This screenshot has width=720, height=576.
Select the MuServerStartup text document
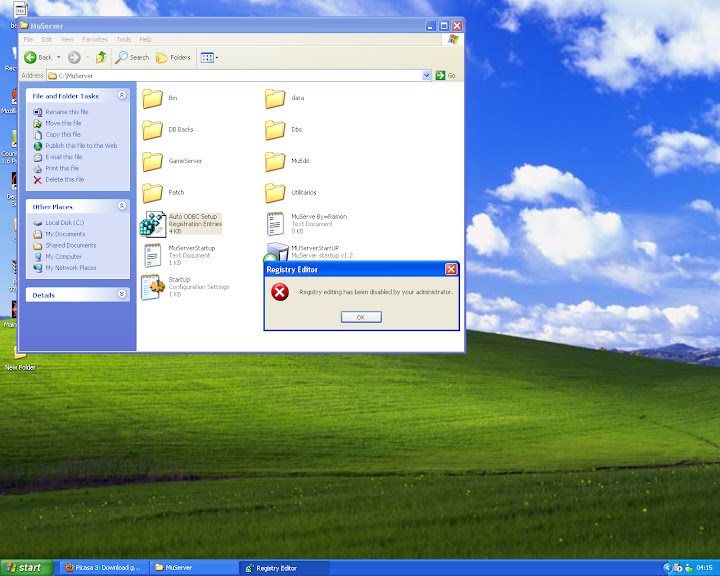point(153,255)
